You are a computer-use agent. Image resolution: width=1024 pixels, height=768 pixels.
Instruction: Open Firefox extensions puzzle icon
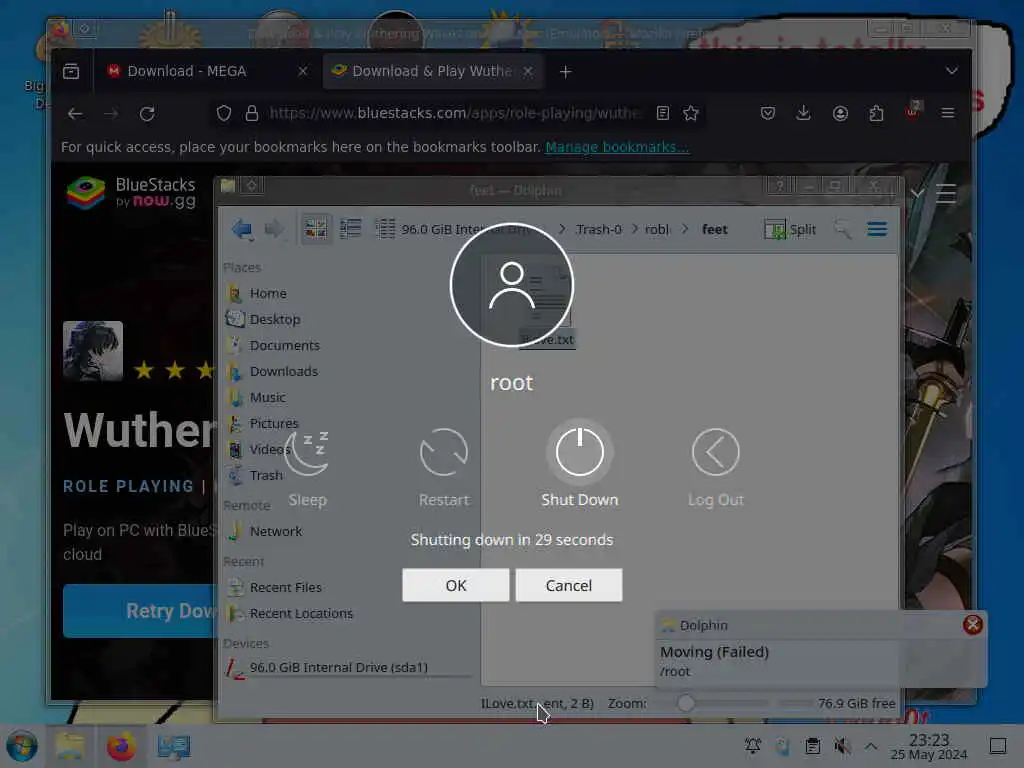(x=876, y=114)
